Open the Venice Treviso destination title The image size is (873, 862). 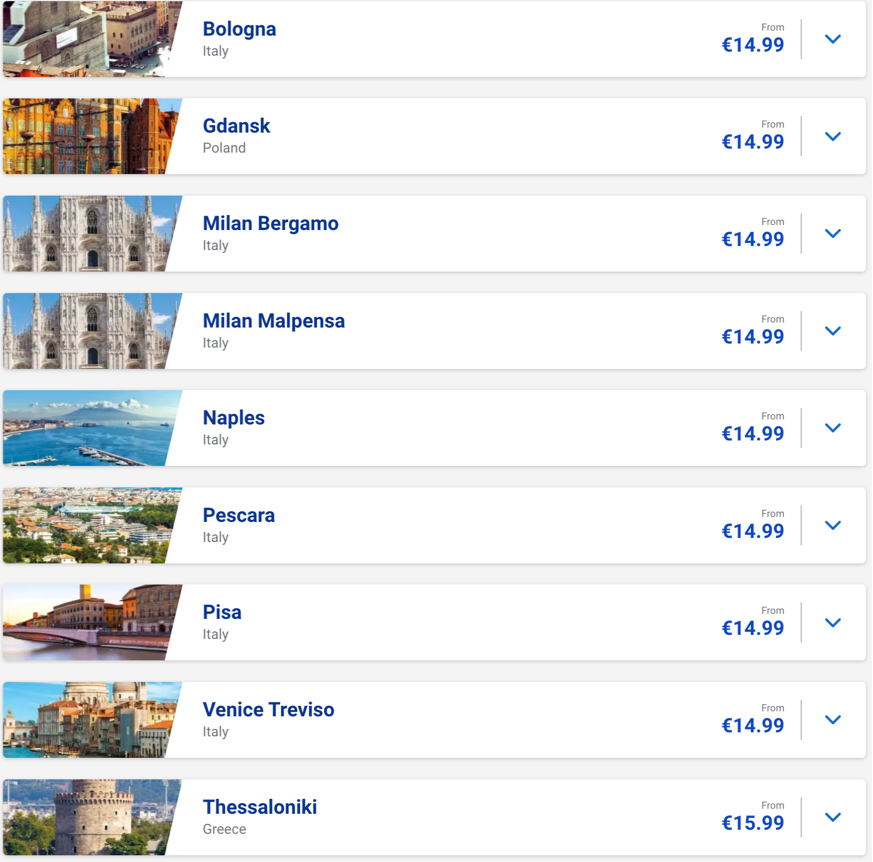[x=268, y=709]
